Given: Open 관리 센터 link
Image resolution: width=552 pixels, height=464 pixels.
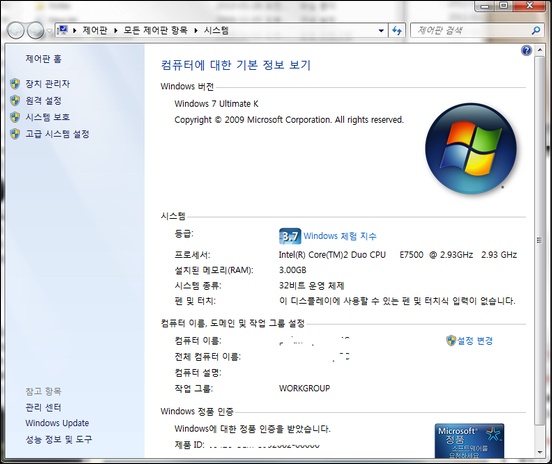Looking at the screenshot, I should (x=43, y=407).
